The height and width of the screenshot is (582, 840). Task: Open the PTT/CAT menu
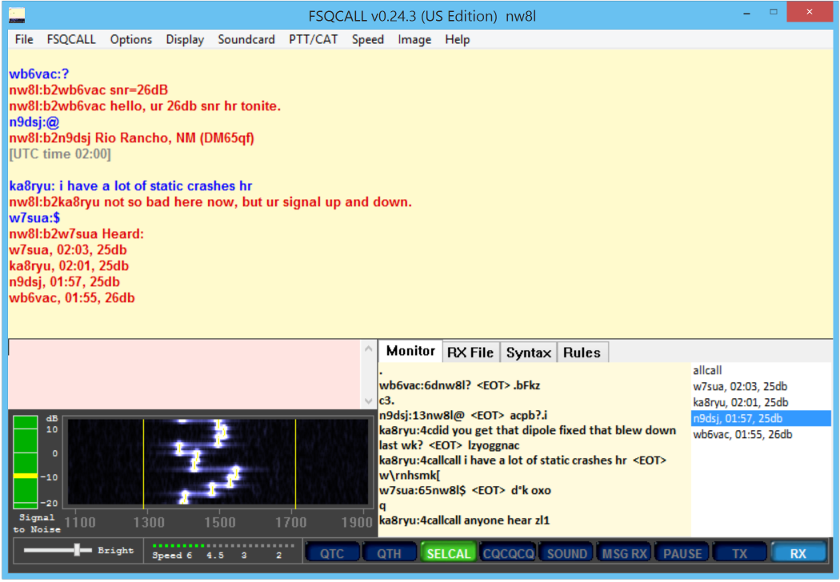[313, 40]
